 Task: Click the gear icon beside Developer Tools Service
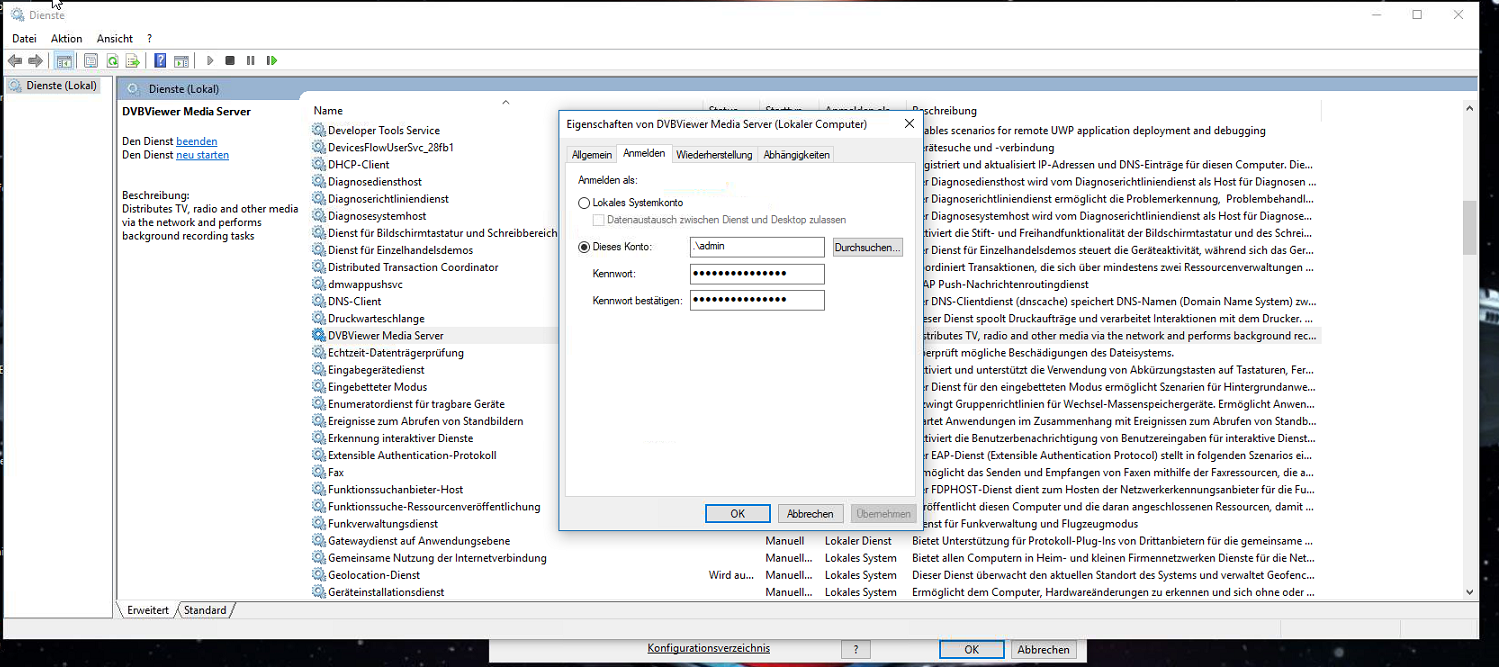tap(319, 130)
